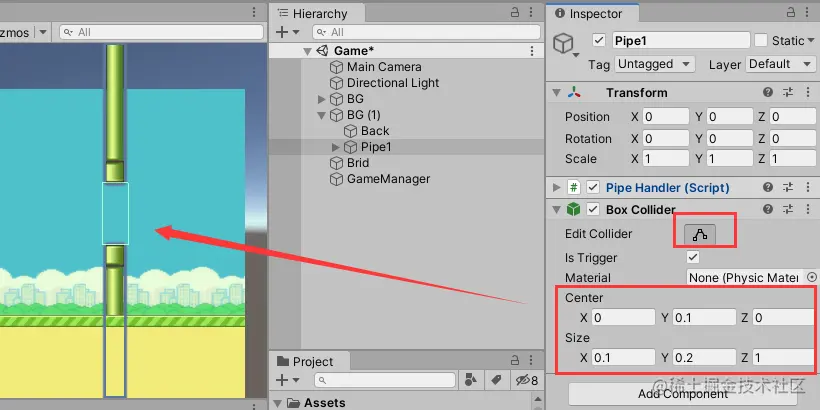Click the Add Component button
Image resolution: width=820 pixels, height=410 pixels.
682,393
